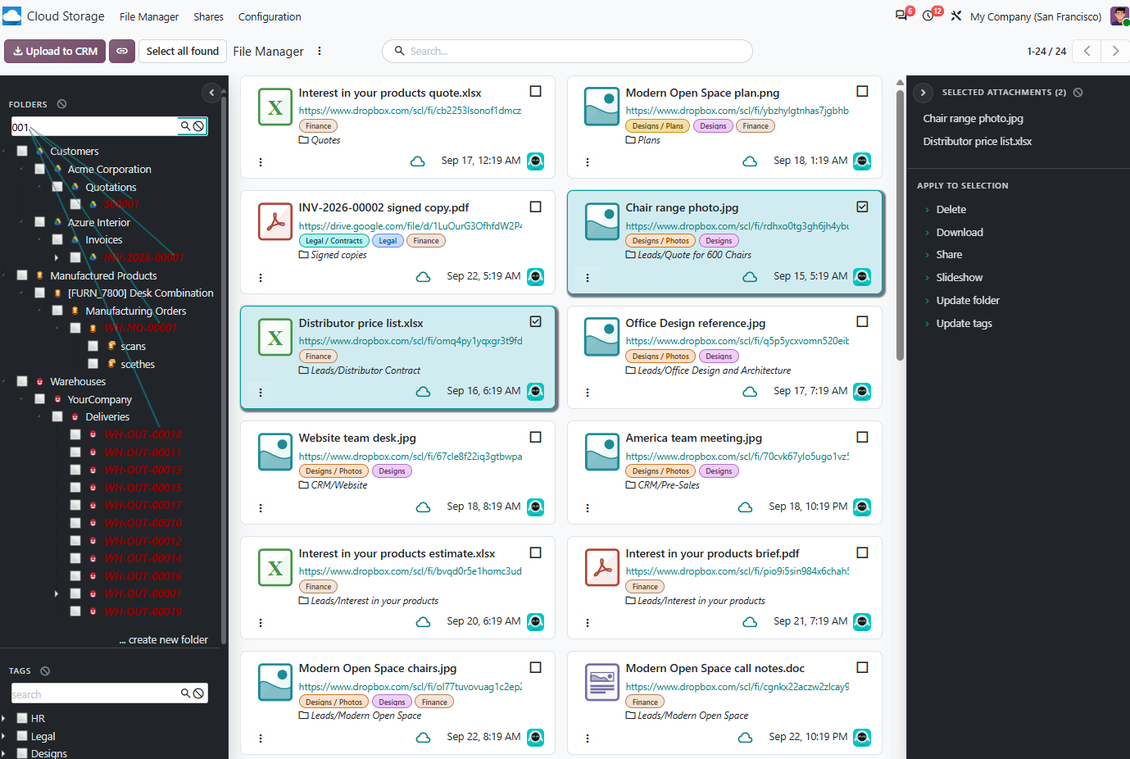Click the Select all found button
The width and height of the screenshot is (1130, 759).
[182, 51]
